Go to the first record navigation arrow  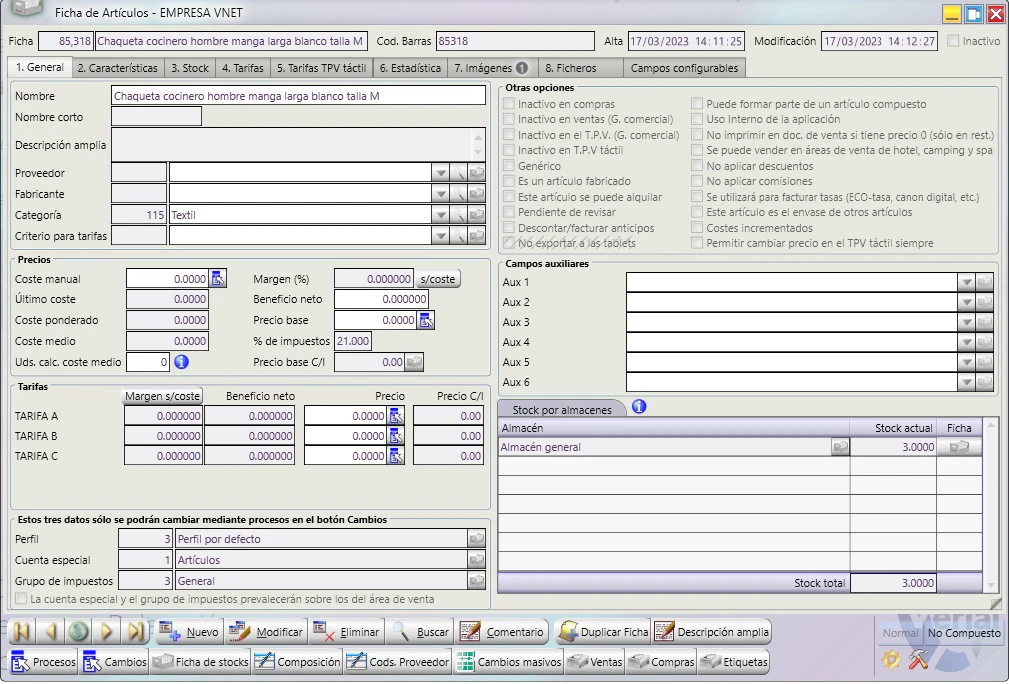[21, 632]
